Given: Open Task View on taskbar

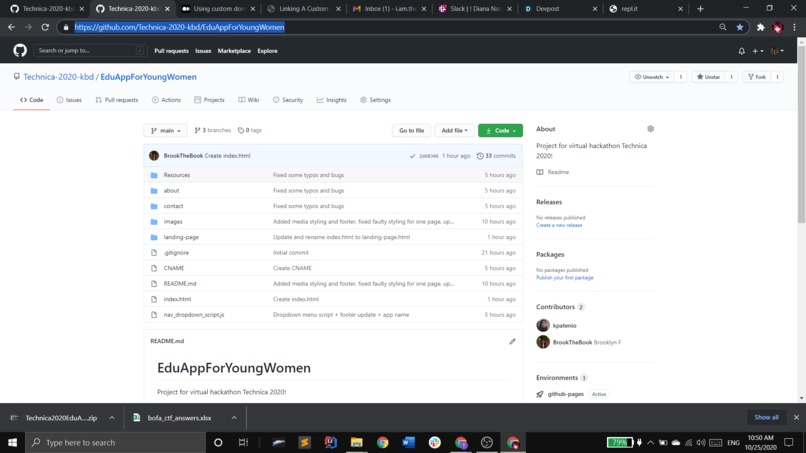Looking at the screenshot, I should click(243, 442).
